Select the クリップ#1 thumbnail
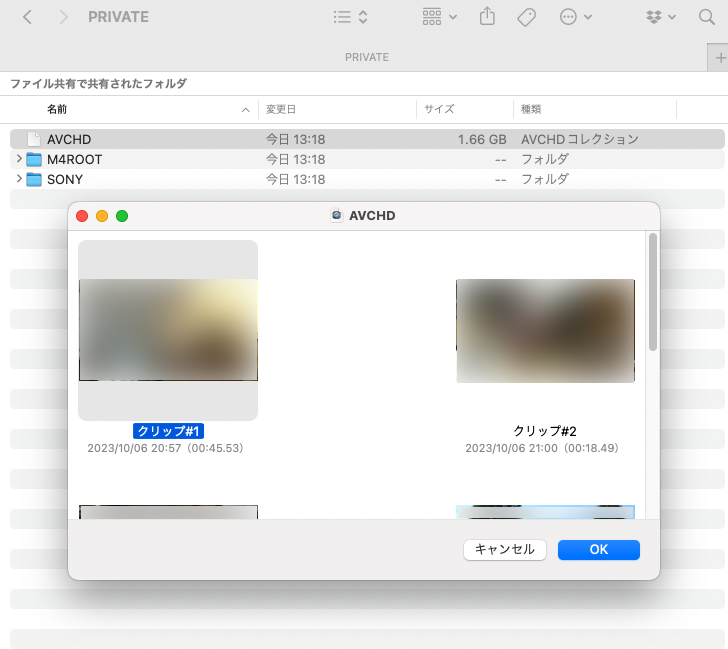The image size is (728, 649). [168, 330]
